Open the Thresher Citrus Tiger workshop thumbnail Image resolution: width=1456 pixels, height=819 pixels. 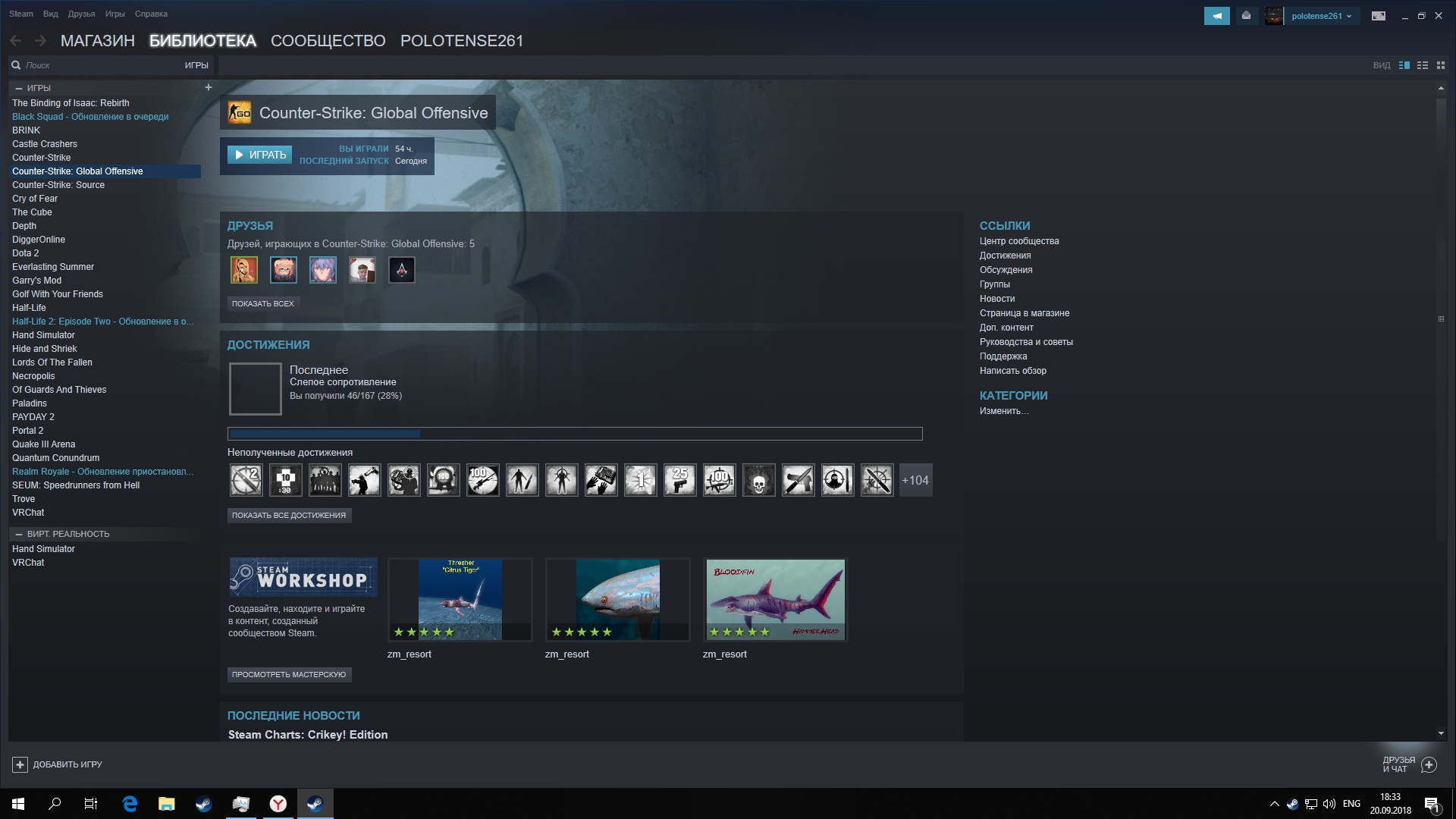[460, 600]
